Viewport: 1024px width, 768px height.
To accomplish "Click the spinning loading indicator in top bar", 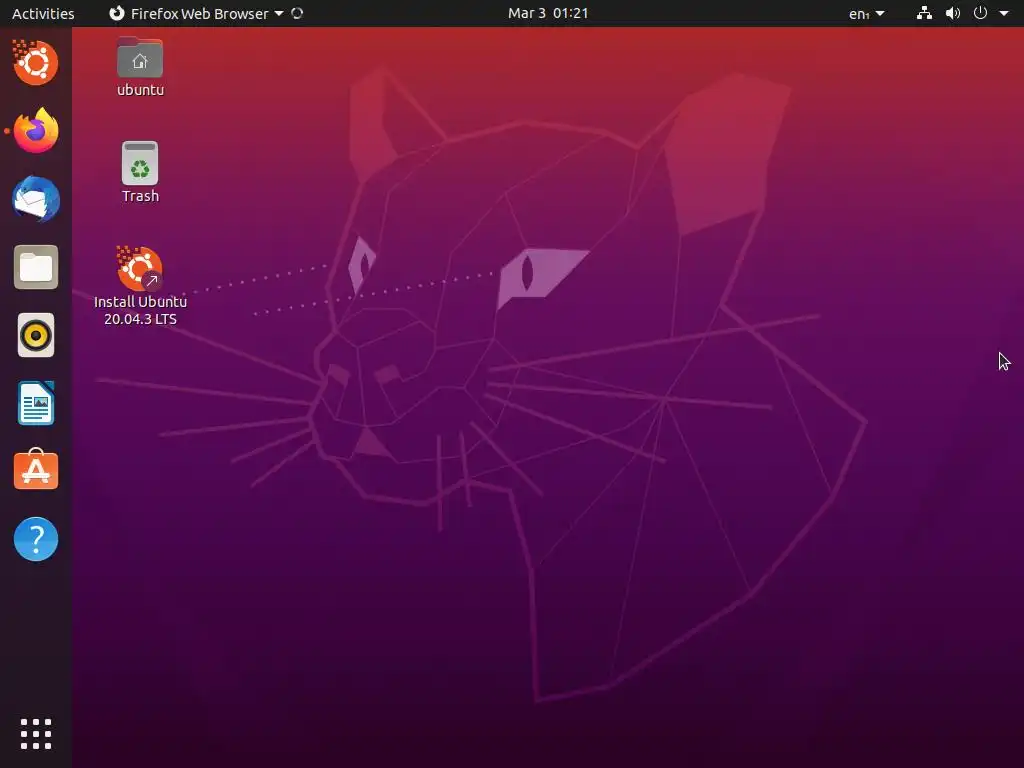I will 297,13.
